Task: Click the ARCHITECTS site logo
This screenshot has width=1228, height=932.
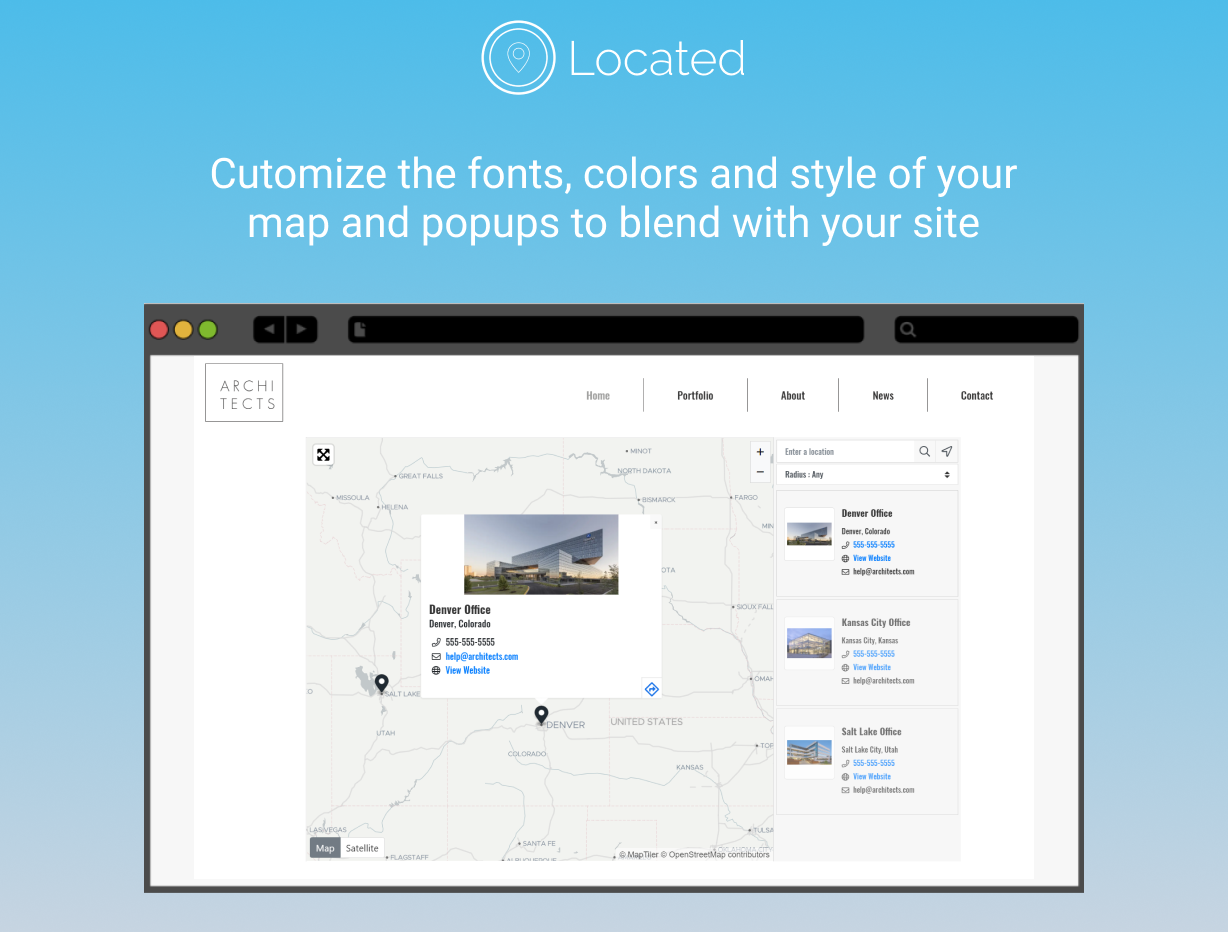Action: coord(244,393)
